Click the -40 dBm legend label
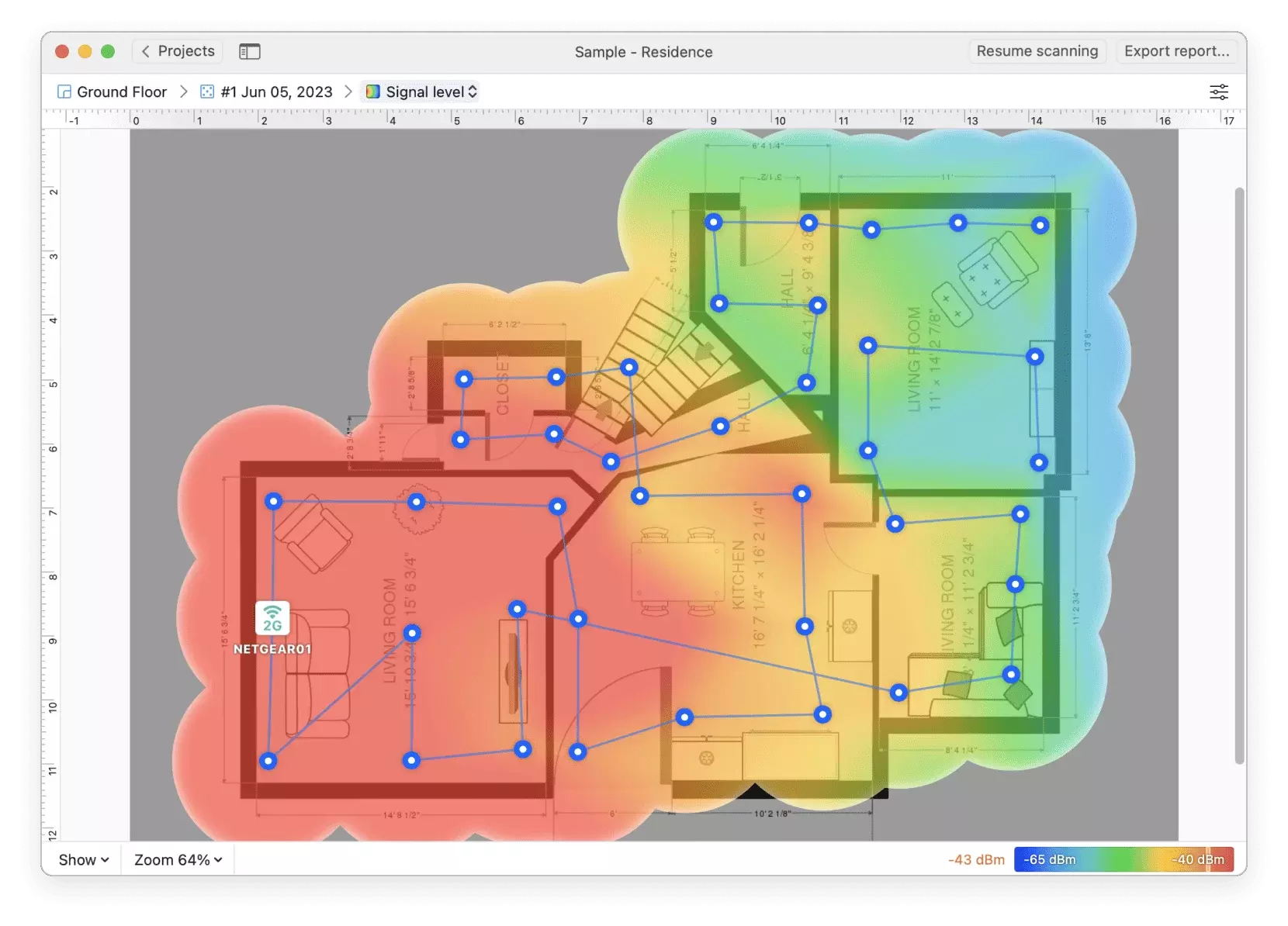The height and width of the screenshot is (926, 1288). click(x=1198, y=860)
